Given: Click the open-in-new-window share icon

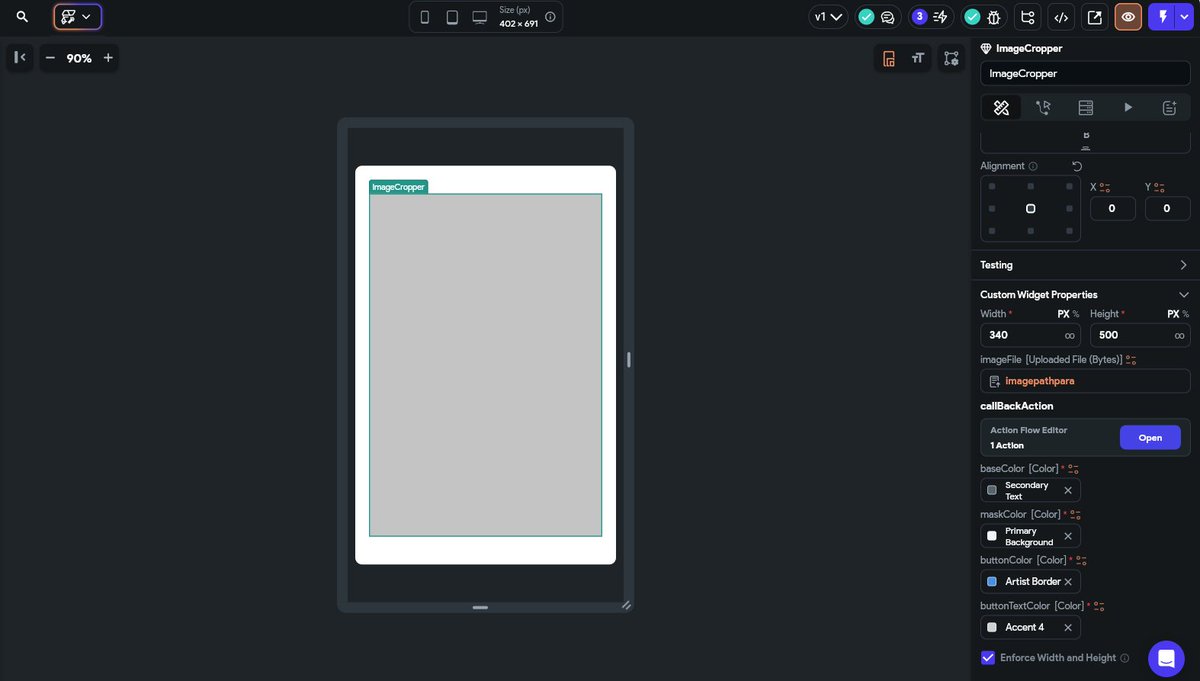Looking at the screenshot, I should pos(1095,17).
